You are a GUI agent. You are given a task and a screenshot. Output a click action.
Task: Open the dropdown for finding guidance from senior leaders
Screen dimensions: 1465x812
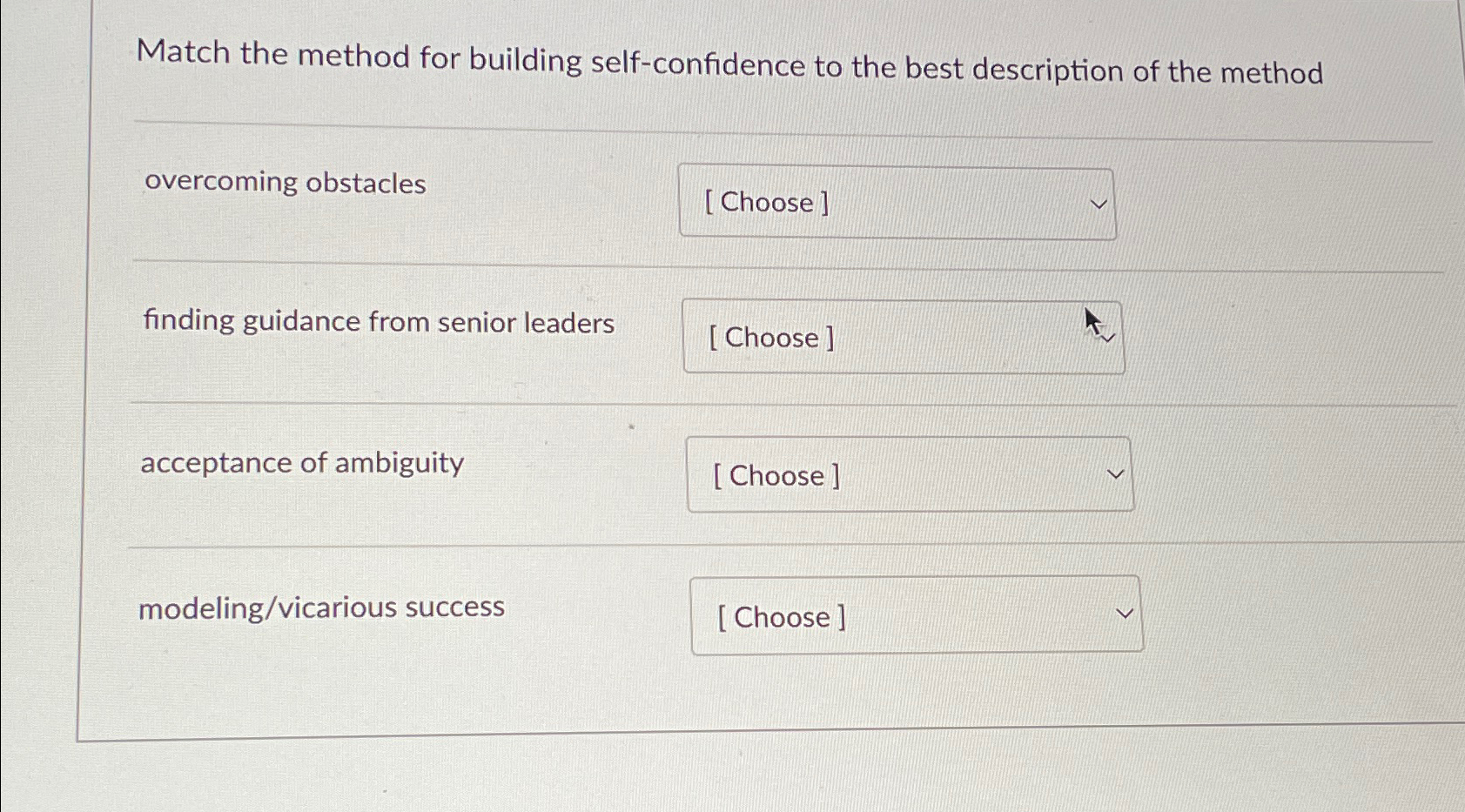(903, 338)
